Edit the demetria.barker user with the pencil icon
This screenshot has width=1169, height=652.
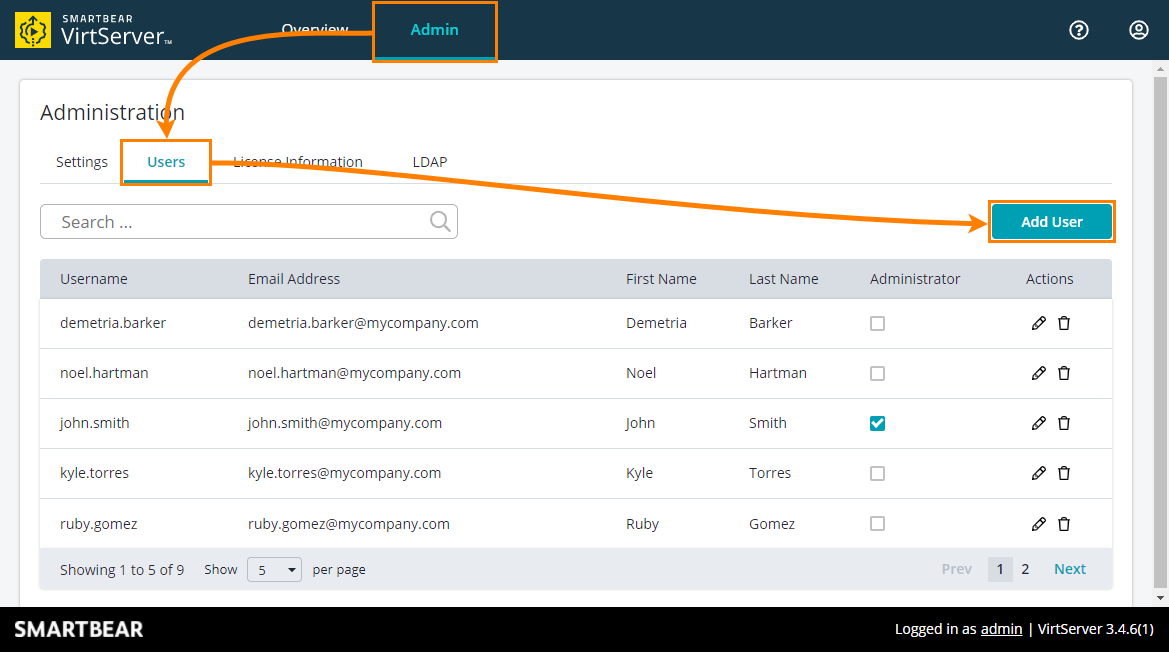click(x=1039, y=323)
